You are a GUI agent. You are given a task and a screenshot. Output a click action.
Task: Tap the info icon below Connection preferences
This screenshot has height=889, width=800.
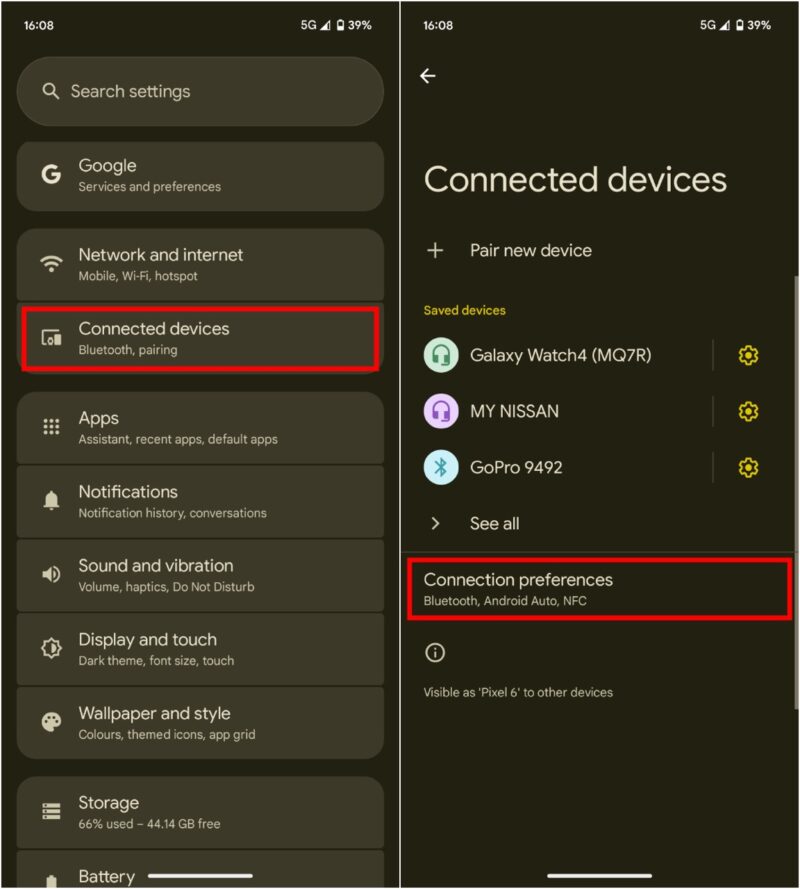[x=435, y=652]
